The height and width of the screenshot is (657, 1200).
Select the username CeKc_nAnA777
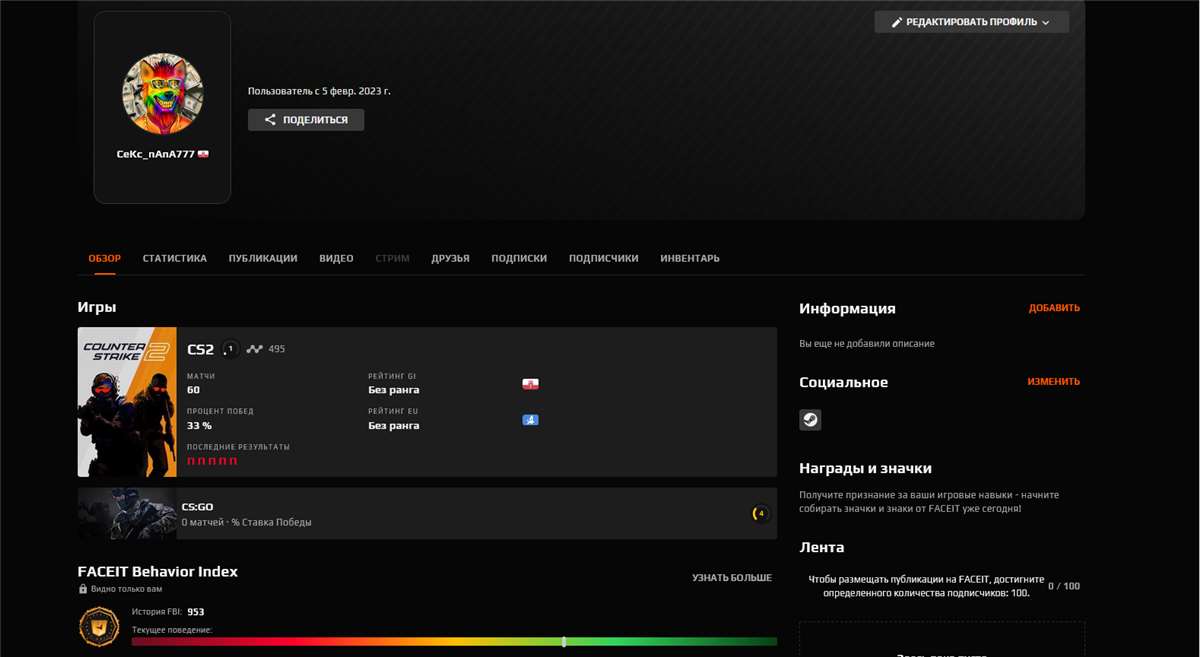click(156, 154)
